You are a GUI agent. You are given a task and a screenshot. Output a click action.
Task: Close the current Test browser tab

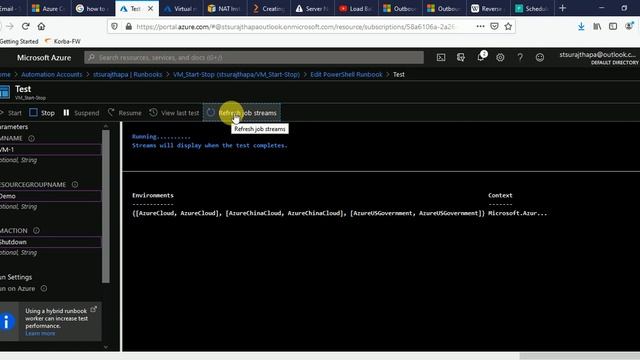151,8
